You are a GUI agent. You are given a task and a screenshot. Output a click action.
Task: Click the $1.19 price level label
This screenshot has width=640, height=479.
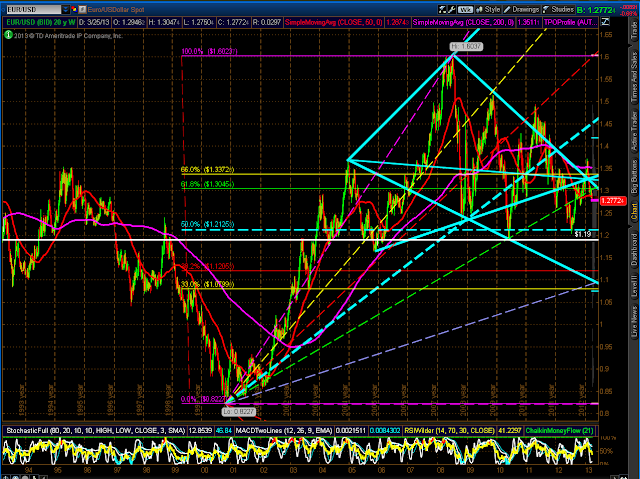pos(582,234)
